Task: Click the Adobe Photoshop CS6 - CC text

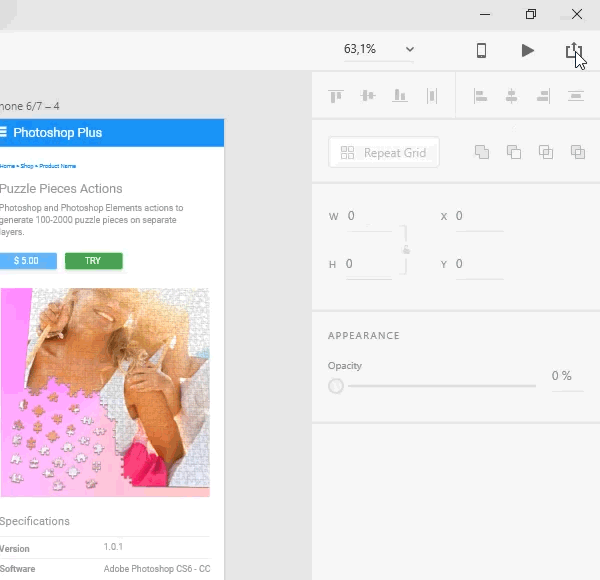Action: click(157, 569)
